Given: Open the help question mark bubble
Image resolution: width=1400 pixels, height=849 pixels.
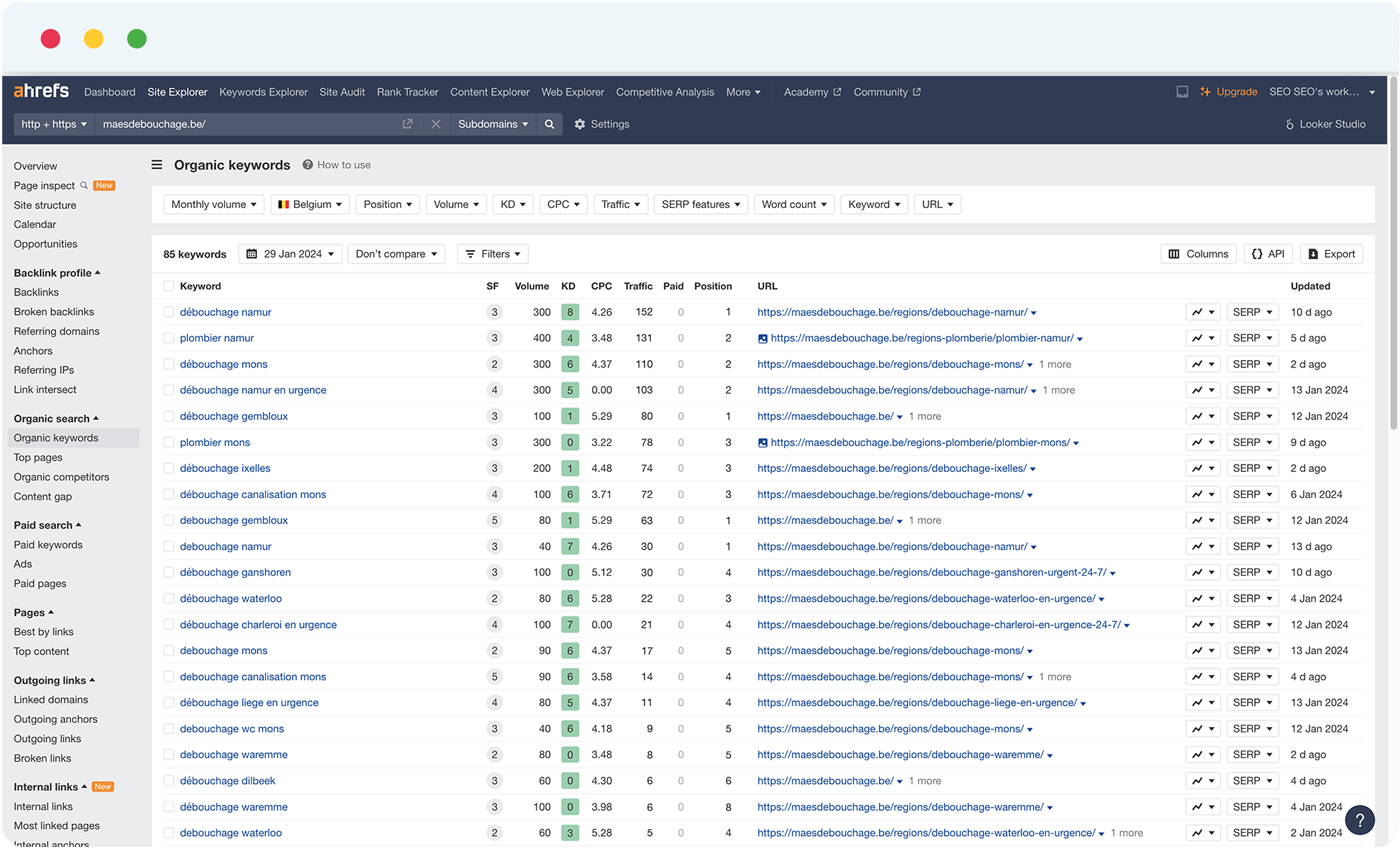Looking at the screenshot, I should (1360, 819).
